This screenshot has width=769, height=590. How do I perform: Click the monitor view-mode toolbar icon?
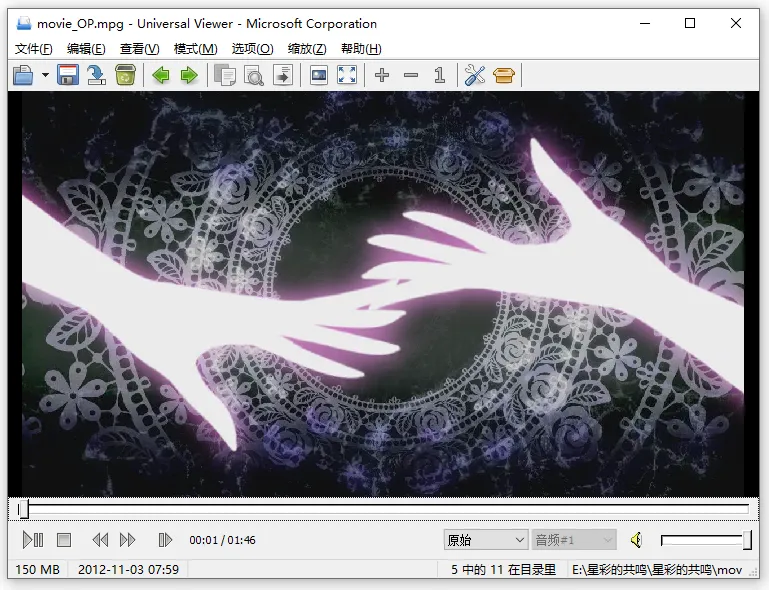(x=319, y=76)
